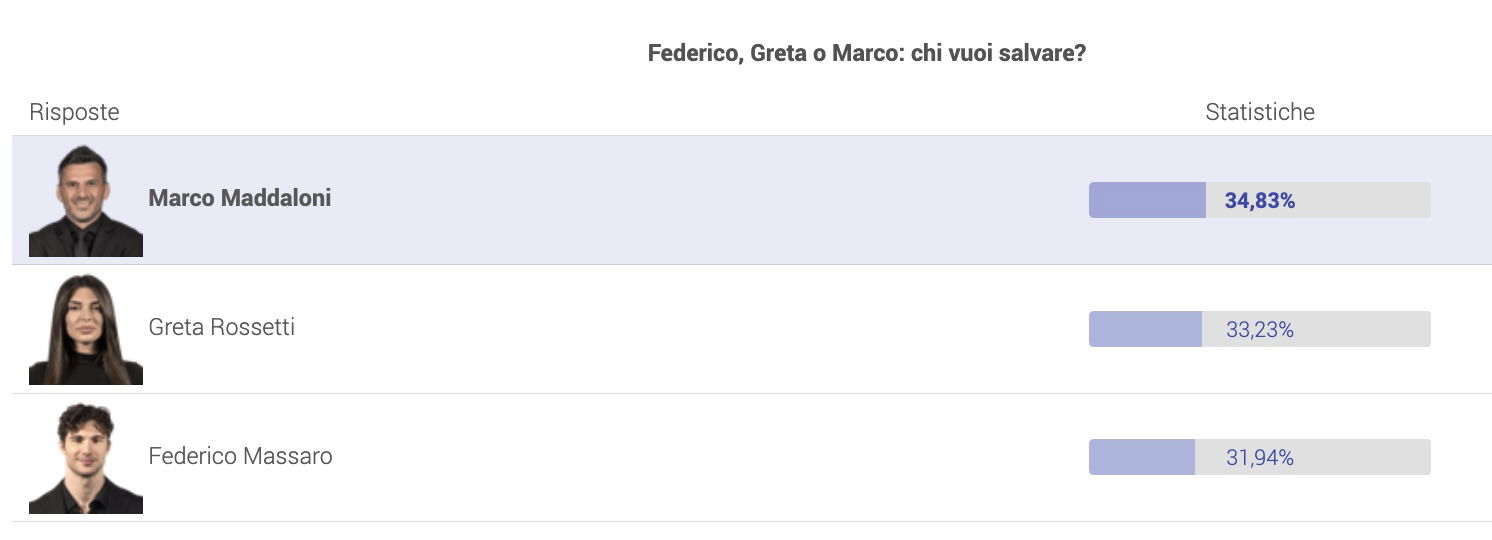
Task: Click the Statistiche column header
Action: coord(1260,112)
